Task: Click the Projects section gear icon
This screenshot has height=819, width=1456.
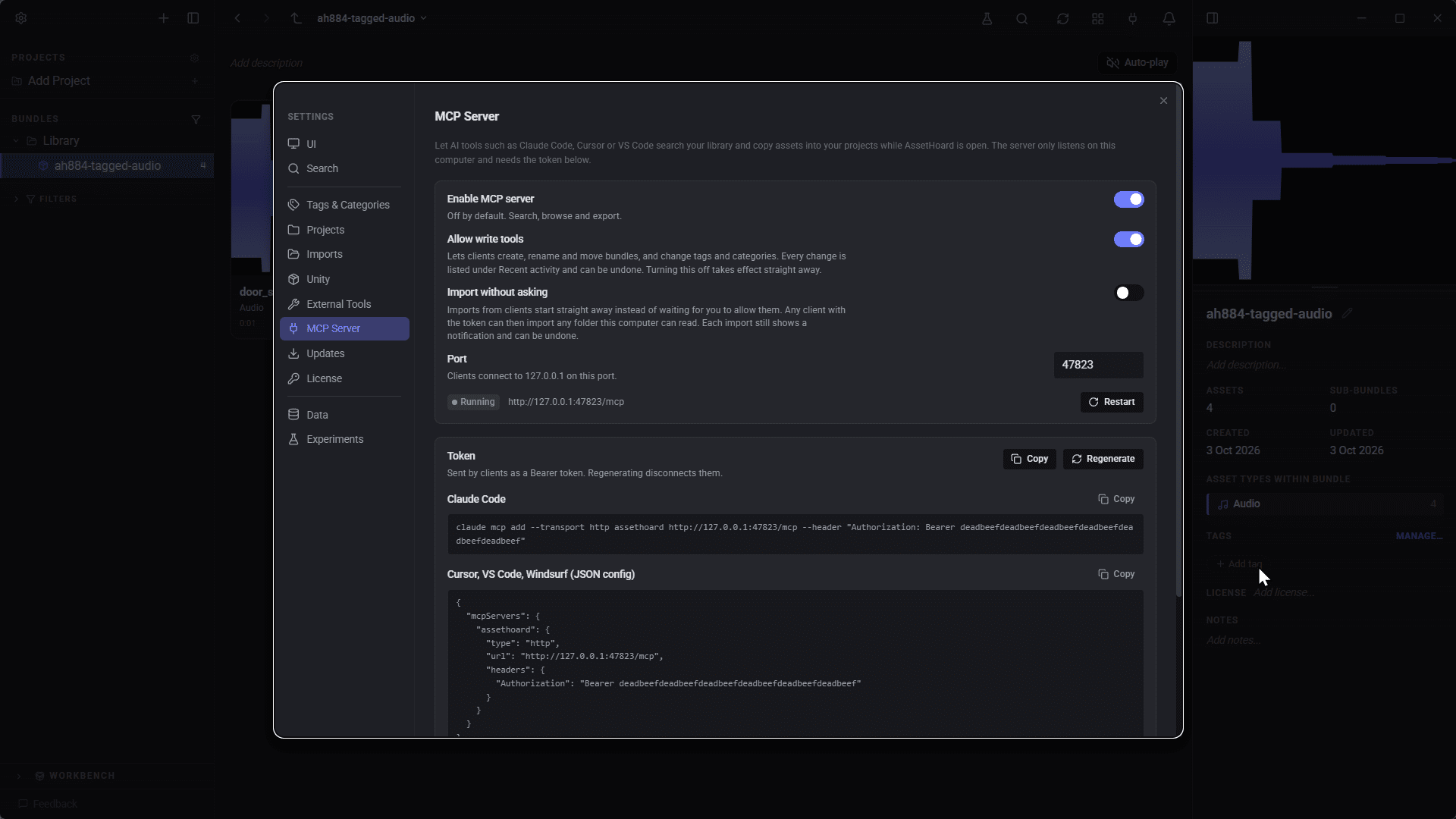Action: coord(194,58)
